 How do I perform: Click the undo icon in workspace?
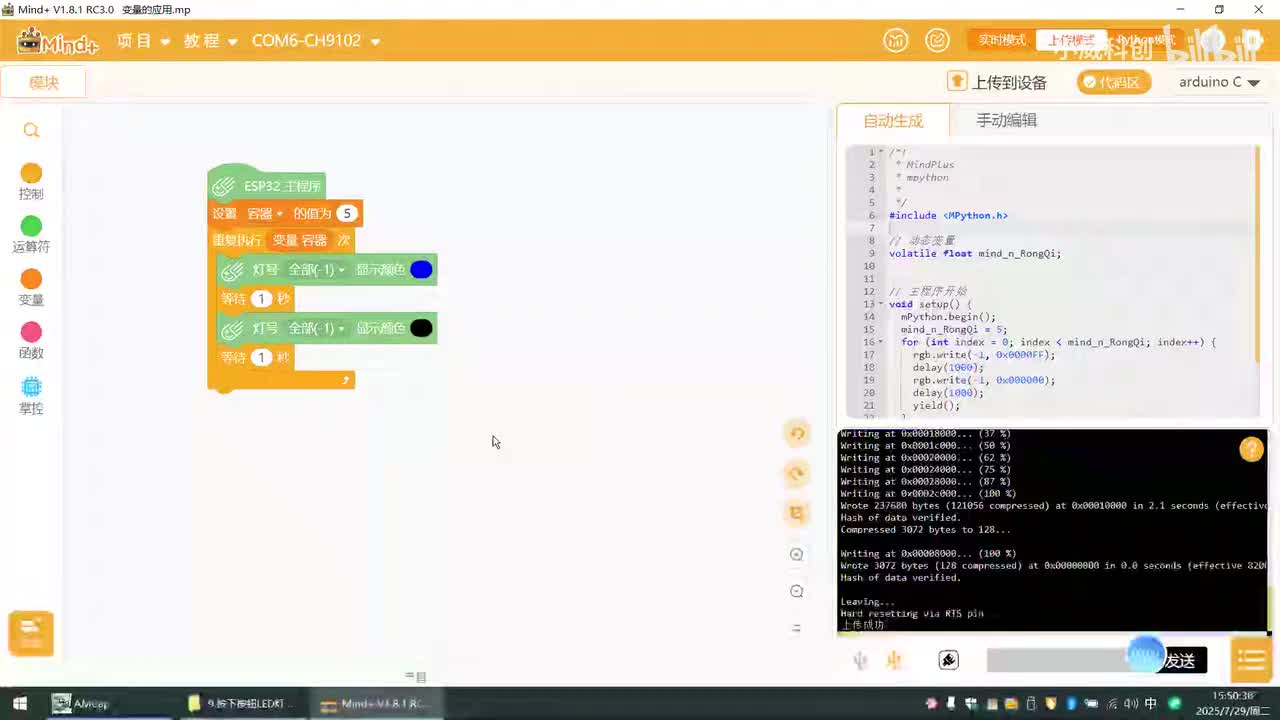[x=797, y=433]
